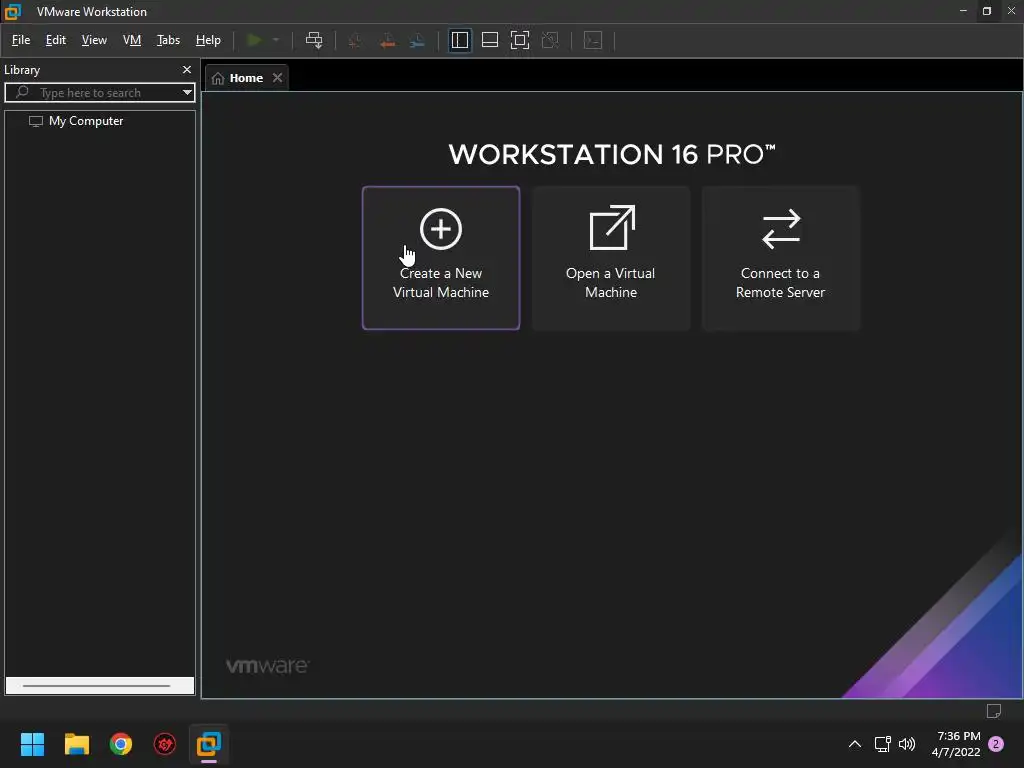Close the Library panel
The image size is (1024, 768).
point(187,70)
